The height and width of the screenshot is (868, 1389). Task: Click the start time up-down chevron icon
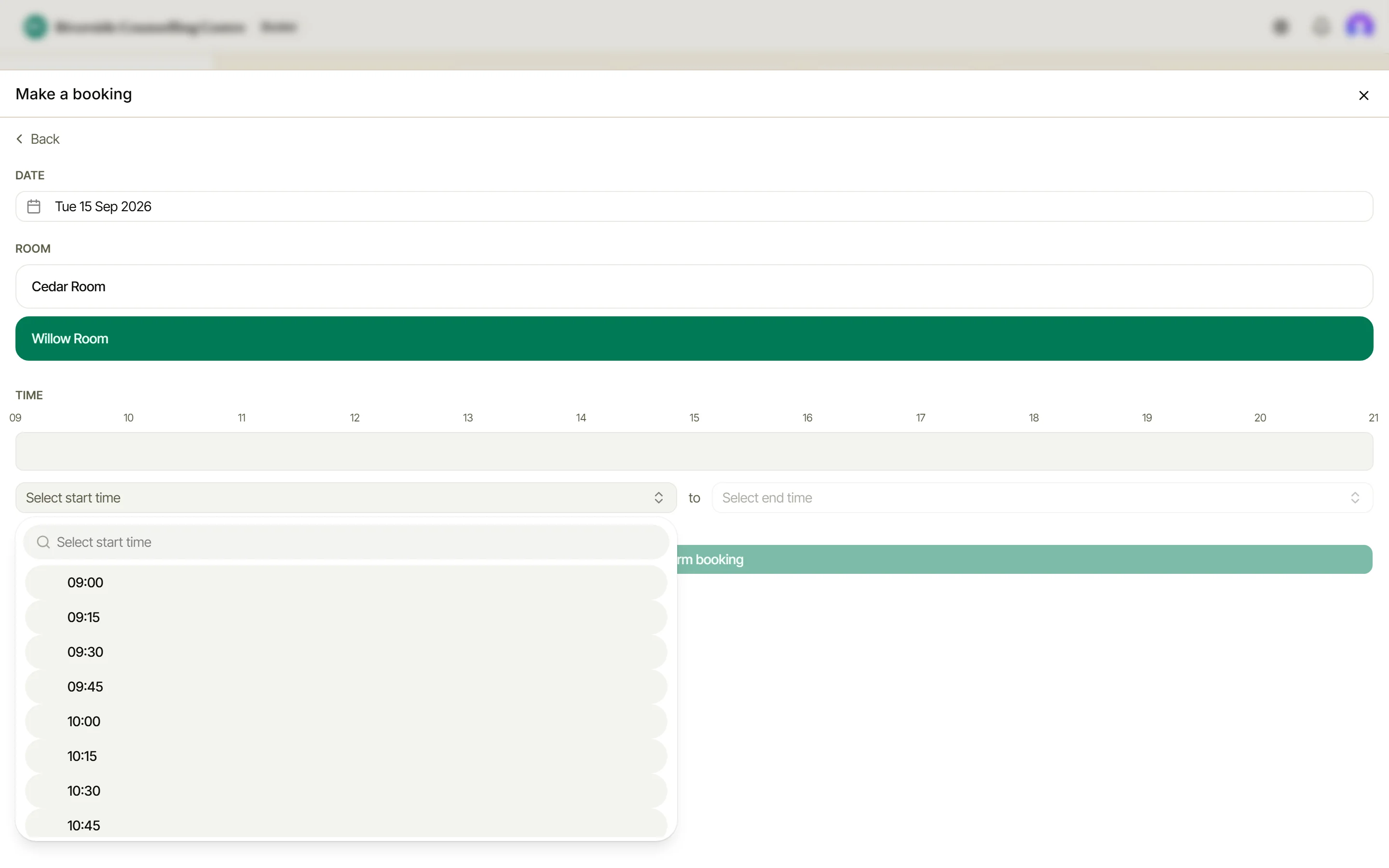(658, 498)
